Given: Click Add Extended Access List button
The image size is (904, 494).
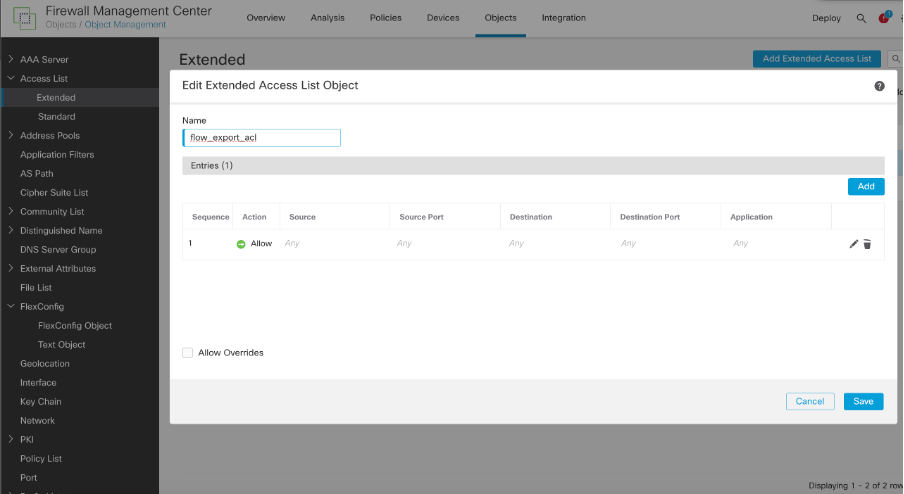Looking at the screenshot, I should click(x=817, y=59).
